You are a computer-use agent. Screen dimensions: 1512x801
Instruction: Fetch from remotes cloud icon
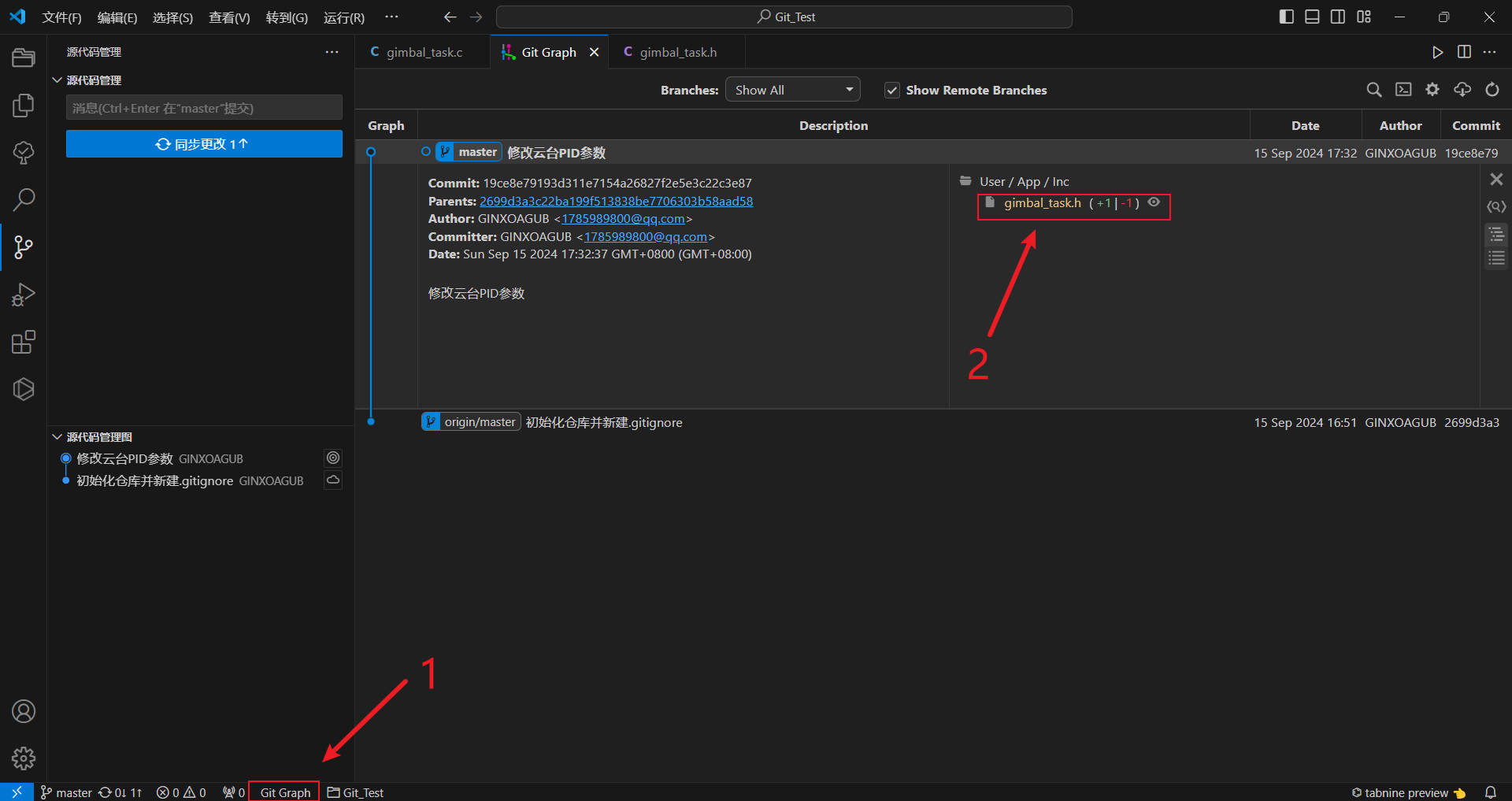pos(1462,90)
